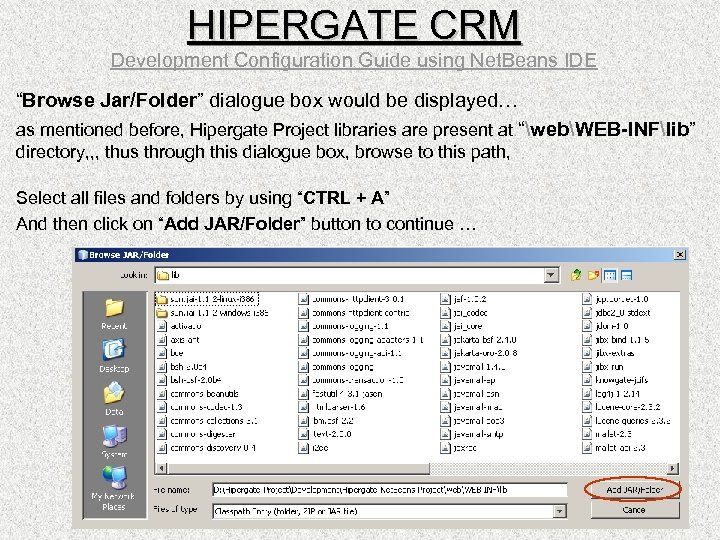Viewport: 720px width, 540px height.
Task: Select the commons-digester jar file icon
Action: pos(162,434)
